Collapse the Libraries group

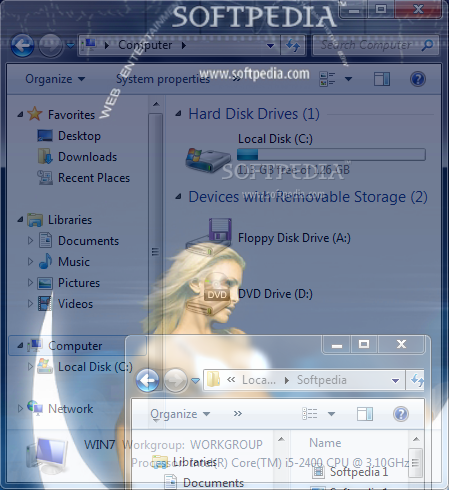tap(20, 220)
